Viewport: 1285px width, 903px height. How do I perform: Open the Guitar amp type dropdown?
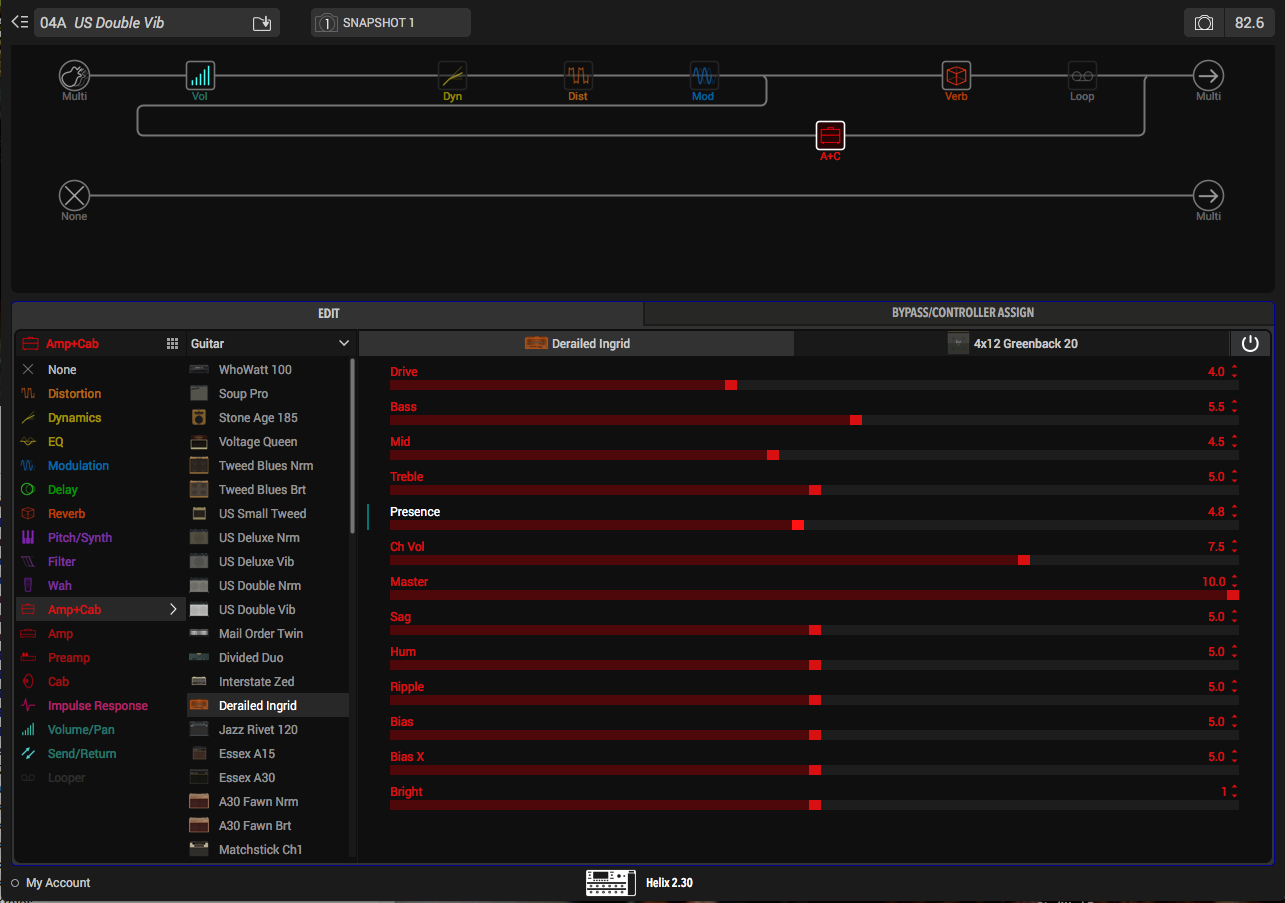point(270,343)
